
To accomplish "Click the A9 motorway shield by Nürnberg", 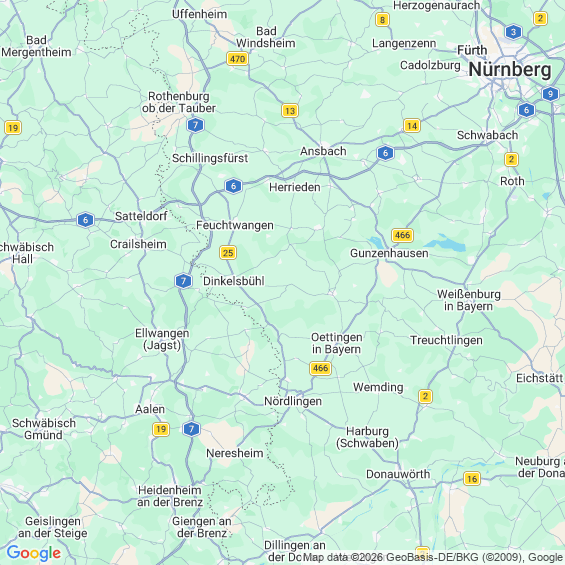I will point(550,94).
